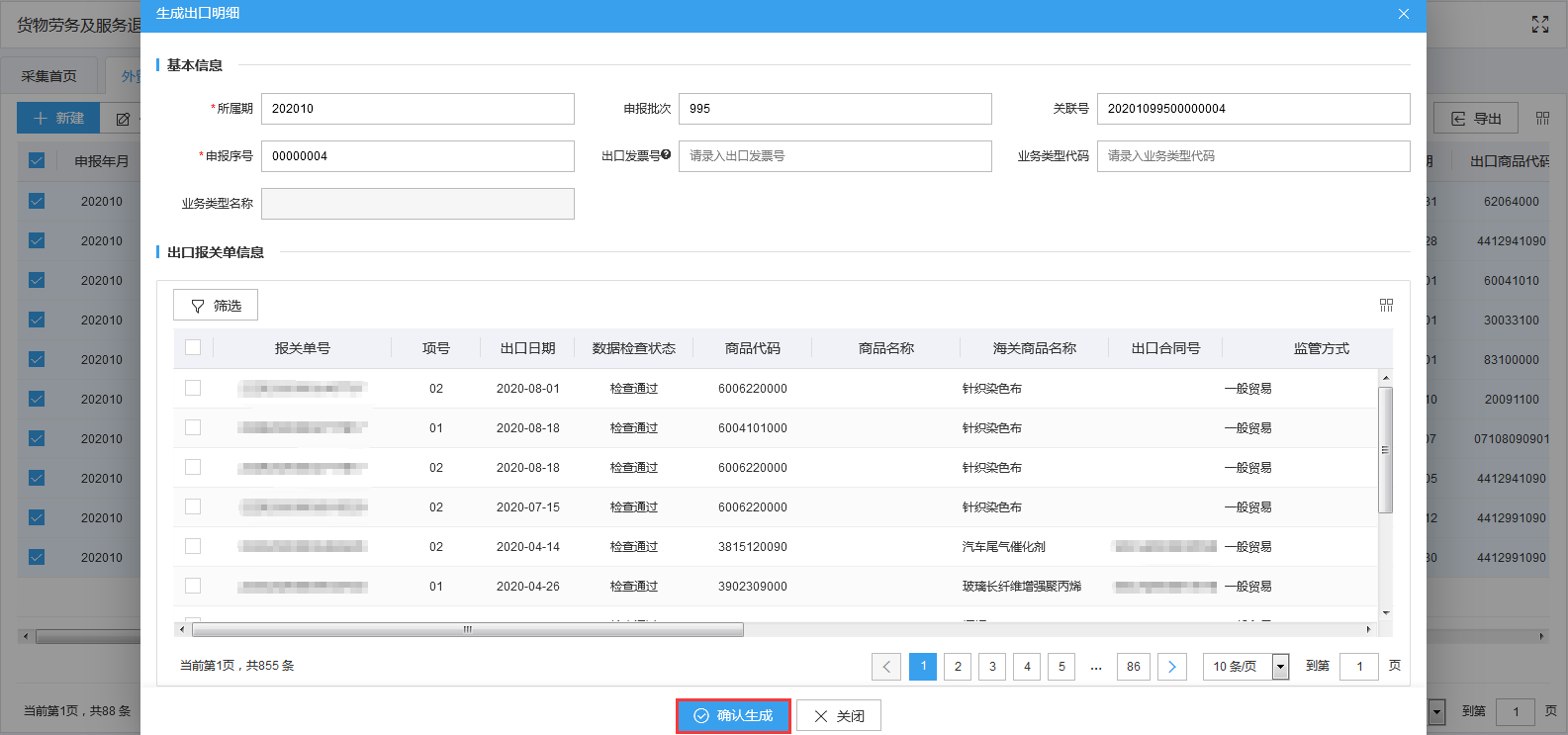Check the first row with date 2020-08-01
1568x735 pixels.
click(x=193, y=388)
